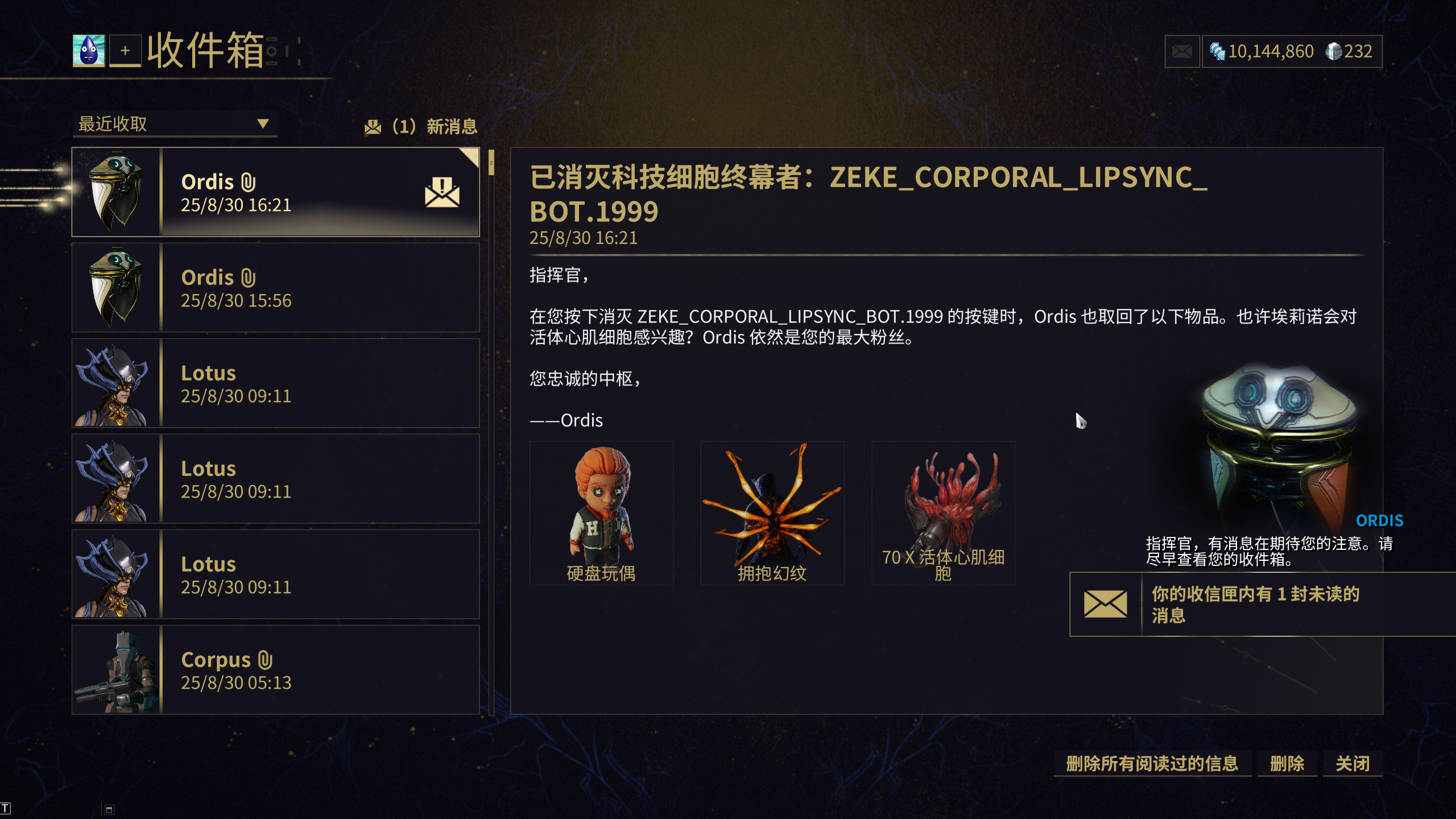Open the mail envelope icon near credits
Image resolution: width=1456 pixels, height=819 pixels.
1182,52
